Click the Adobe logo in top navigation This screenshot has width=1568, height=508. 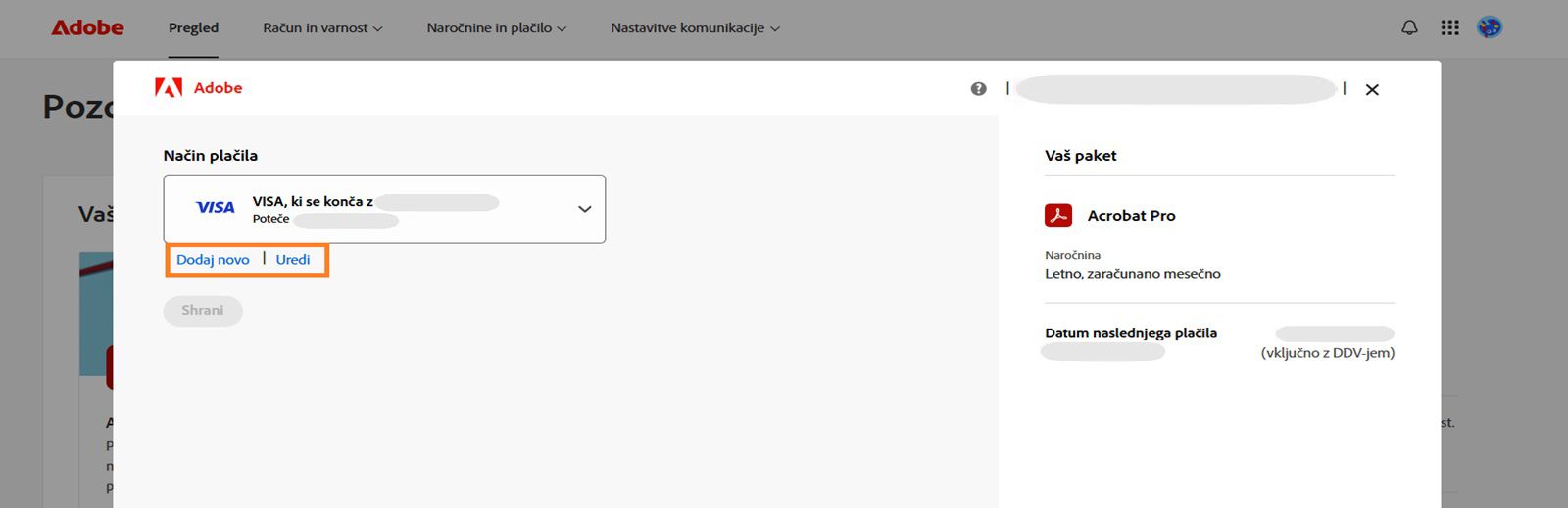[x=87, y=27]
